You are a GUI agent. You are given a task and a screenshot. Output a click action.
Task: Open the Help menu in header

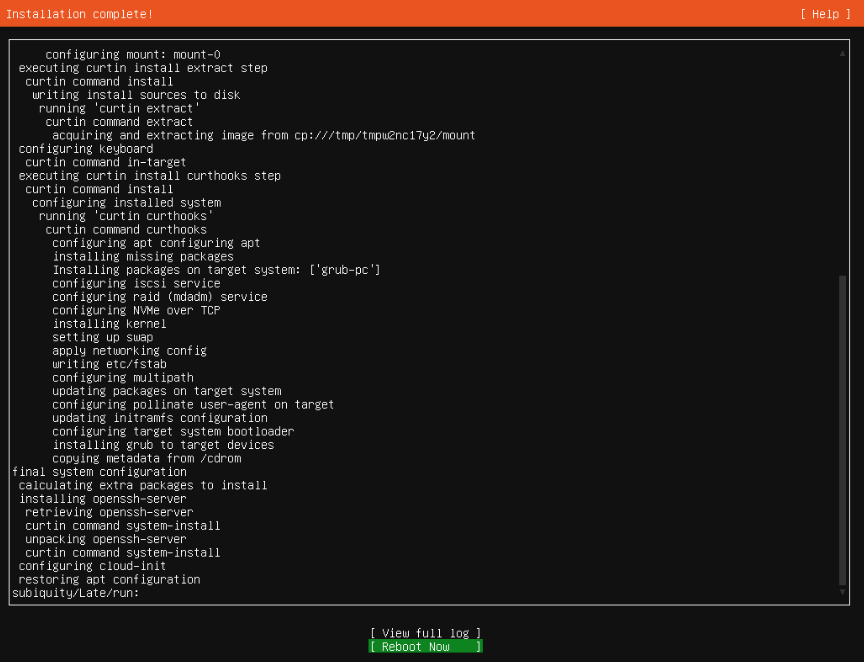(x=827, y=14)
